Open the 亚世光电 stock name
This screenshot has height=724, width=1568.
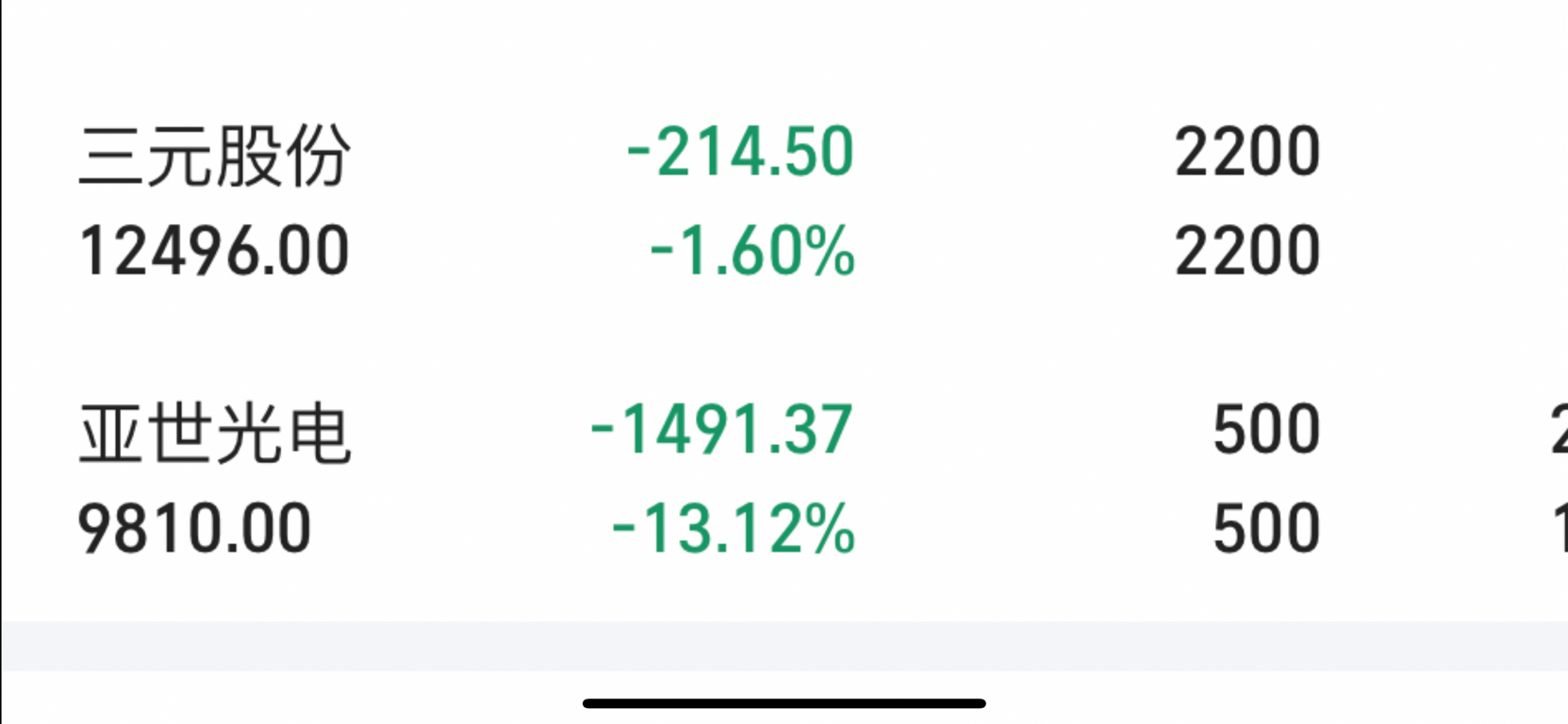(215, 433)
